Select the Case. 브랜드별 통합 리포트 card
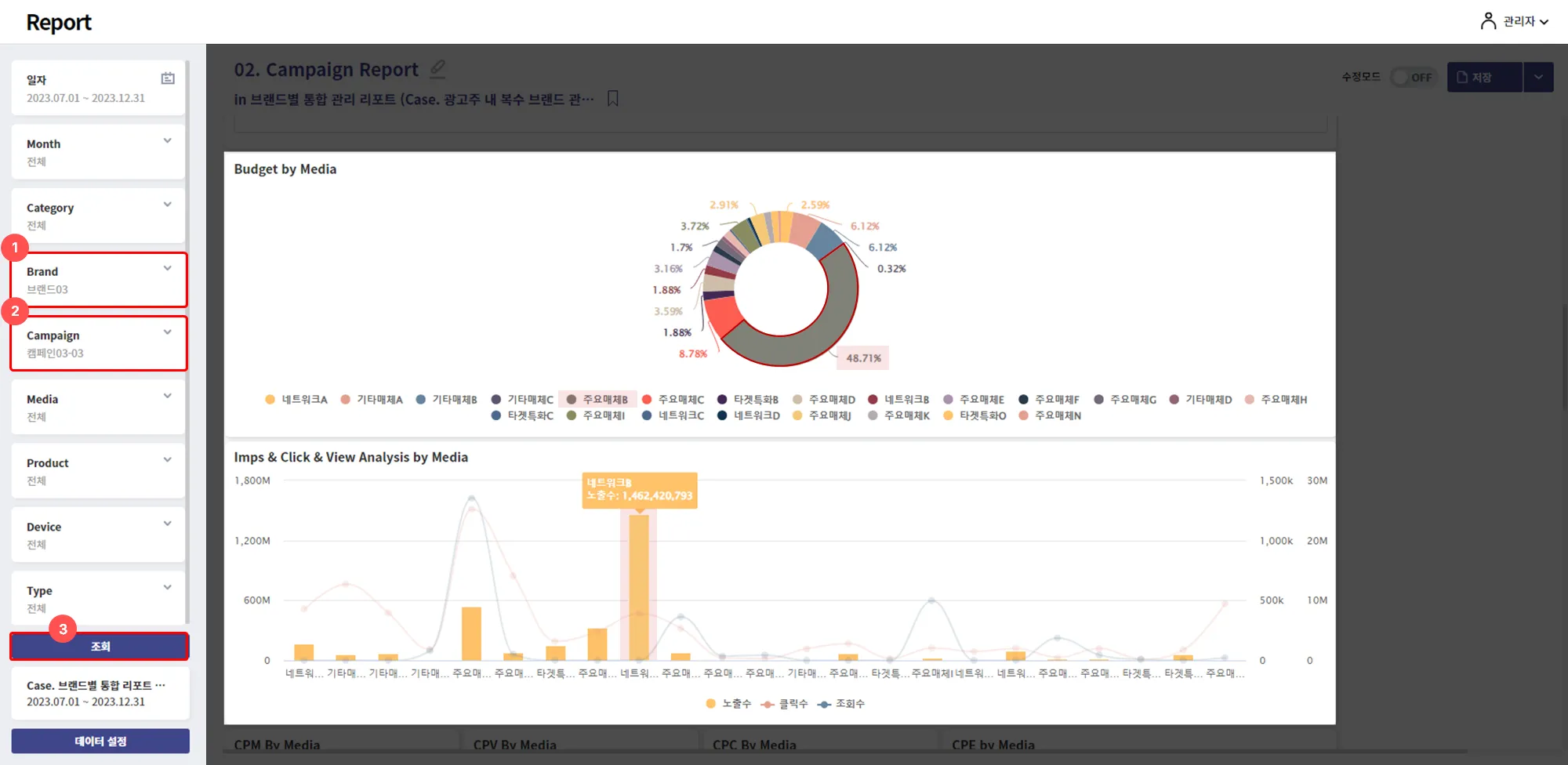 [x=100, y=693]
